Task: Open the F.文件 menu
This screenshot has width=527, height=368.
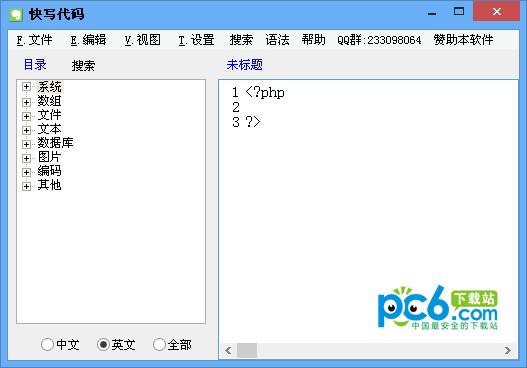Action: [x=34, y=40]
